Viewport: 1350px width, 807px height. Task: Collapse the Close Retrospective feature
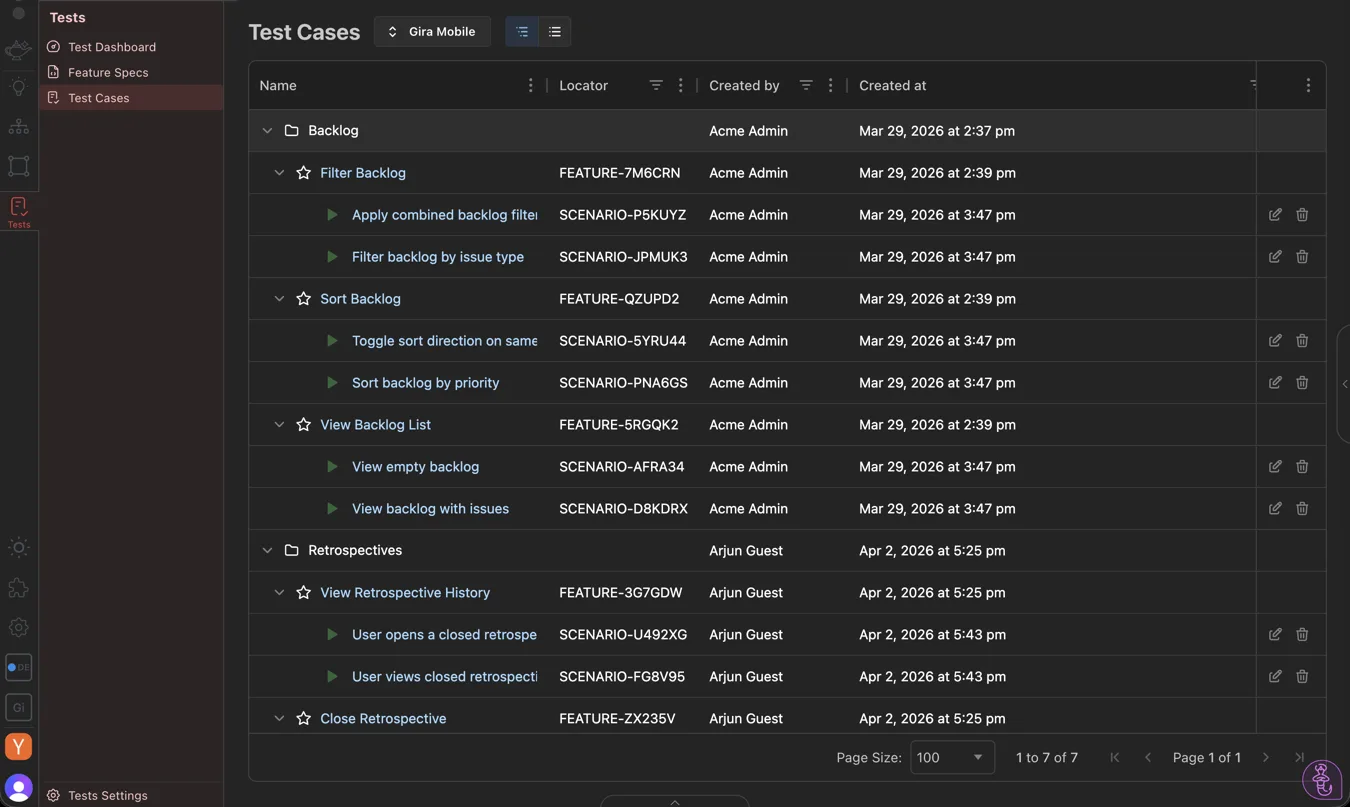(279, 719)
